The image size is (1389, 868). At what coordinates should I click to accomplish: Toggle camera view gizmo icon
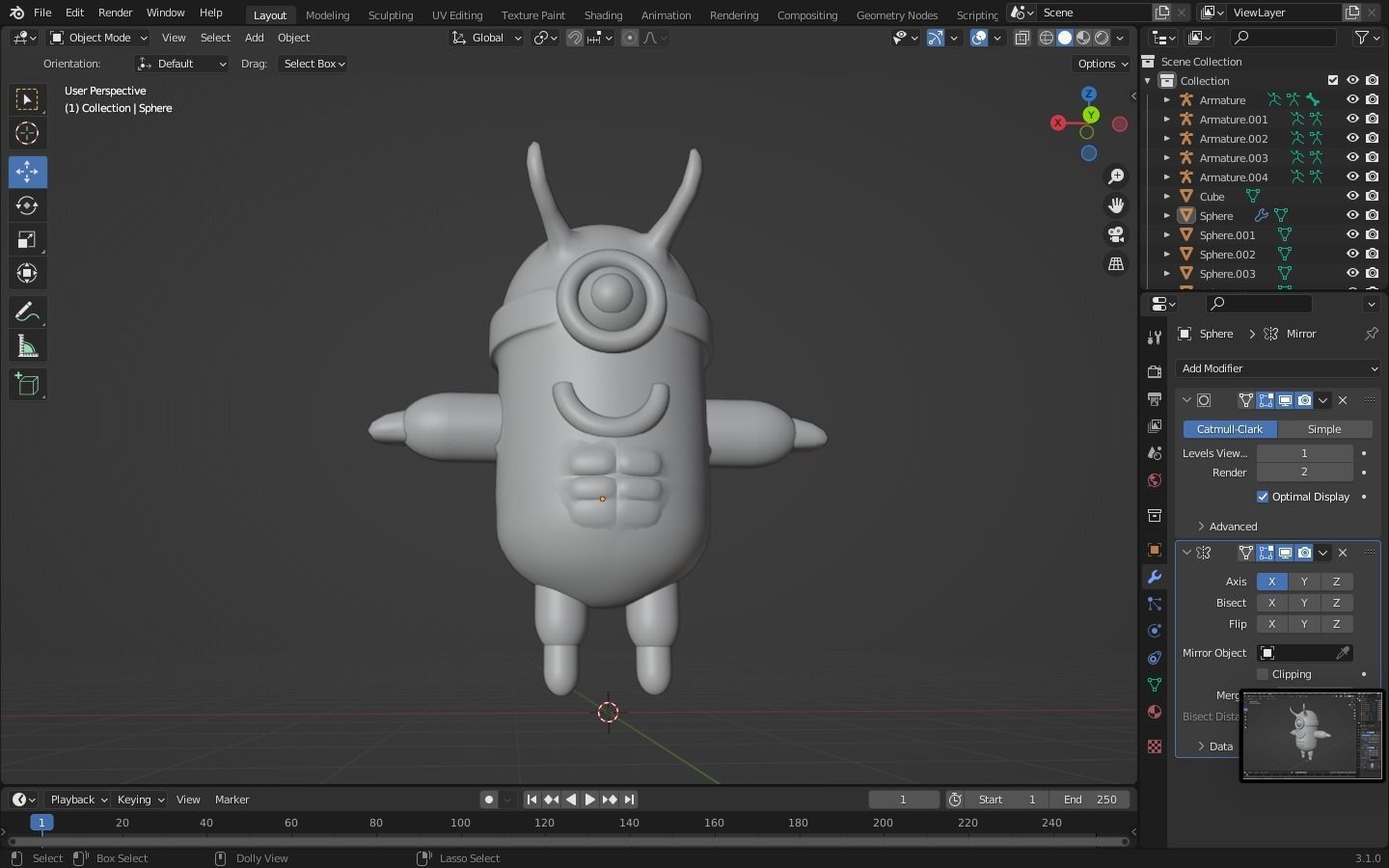(1116, 234)
